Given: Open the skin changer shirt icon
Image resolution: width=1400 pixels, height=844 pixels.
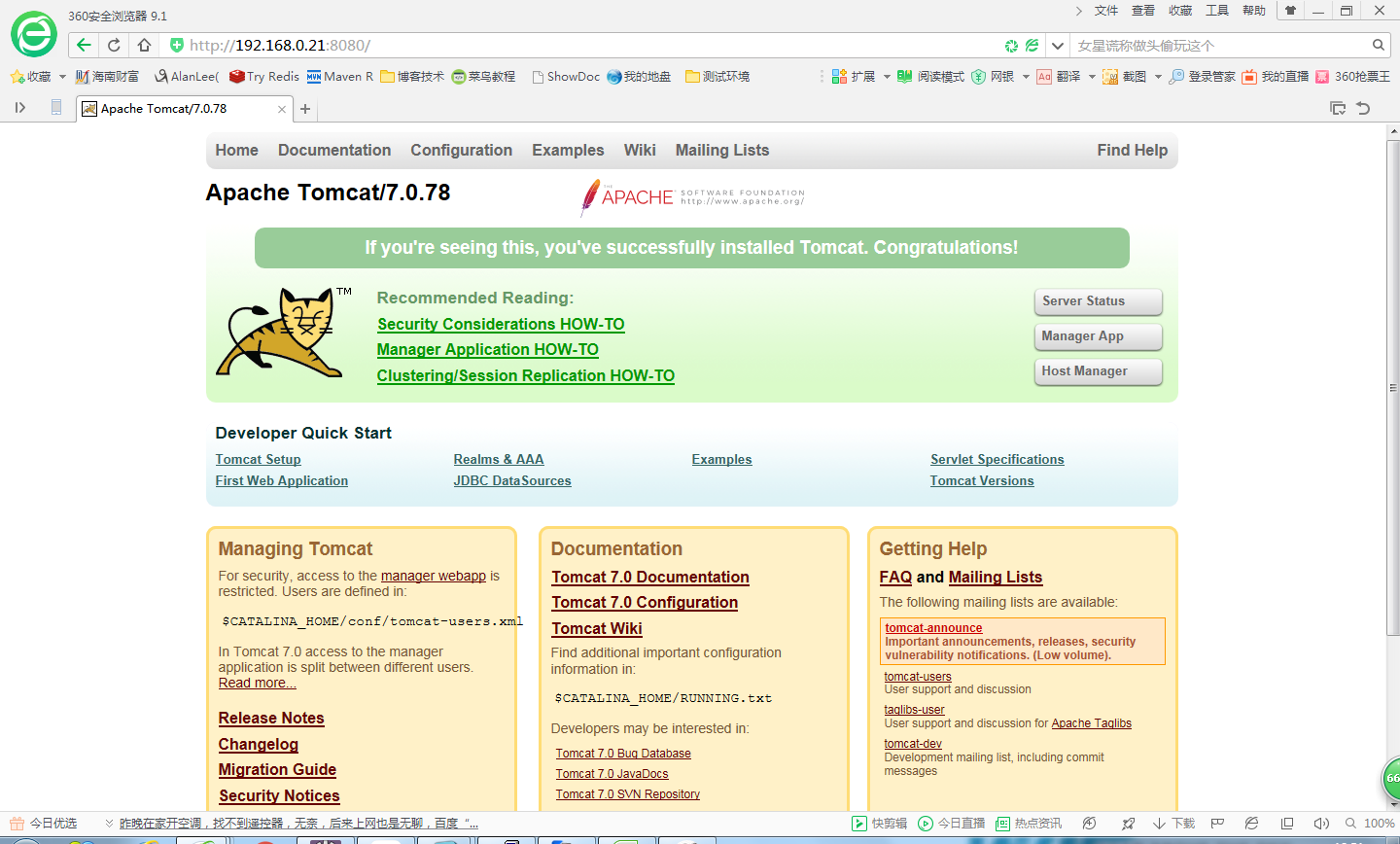Looking at the screenshot, I should coord(1290,11).
